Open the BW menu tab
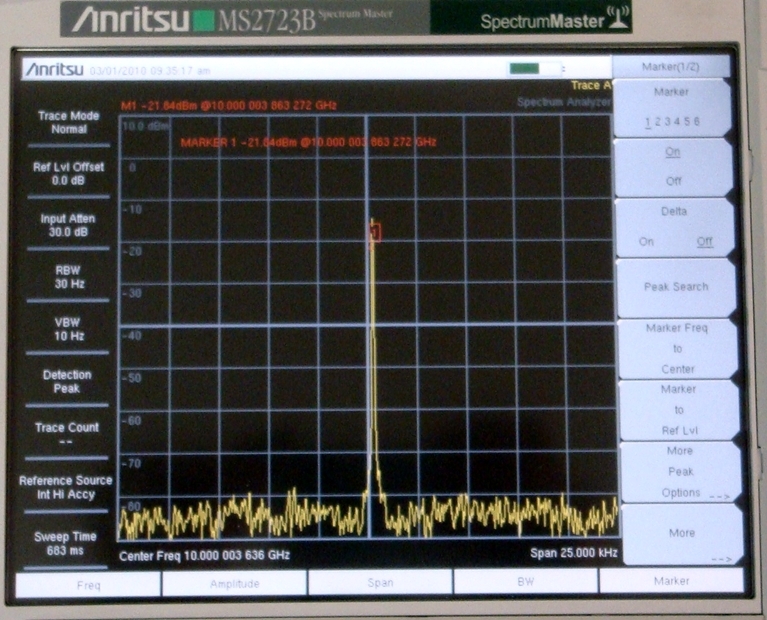 point(526,581)
